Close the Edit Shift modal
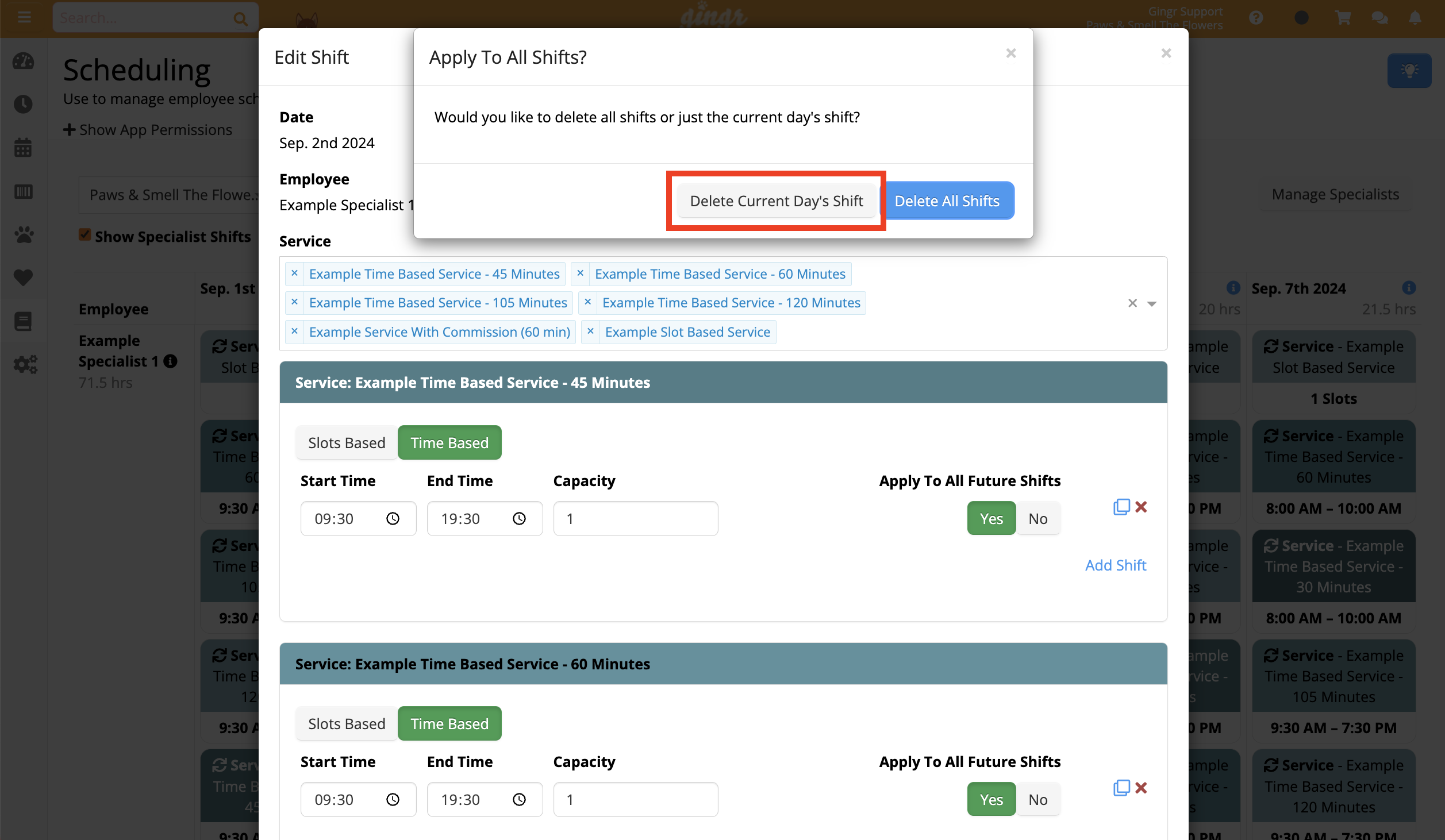The height and width of the screenshot is (840, 1445). (1166, 53)
